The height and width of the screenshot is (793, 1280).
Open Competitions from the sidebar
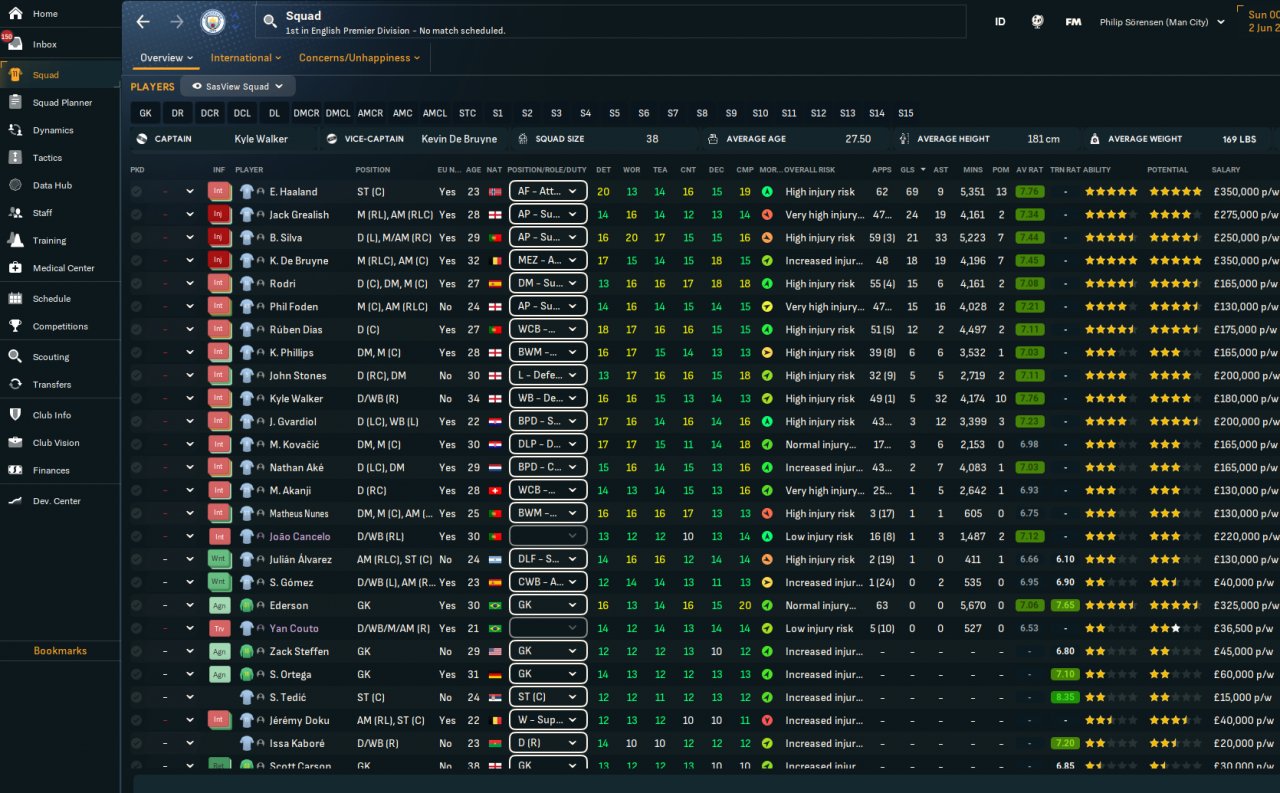(60, 326)
